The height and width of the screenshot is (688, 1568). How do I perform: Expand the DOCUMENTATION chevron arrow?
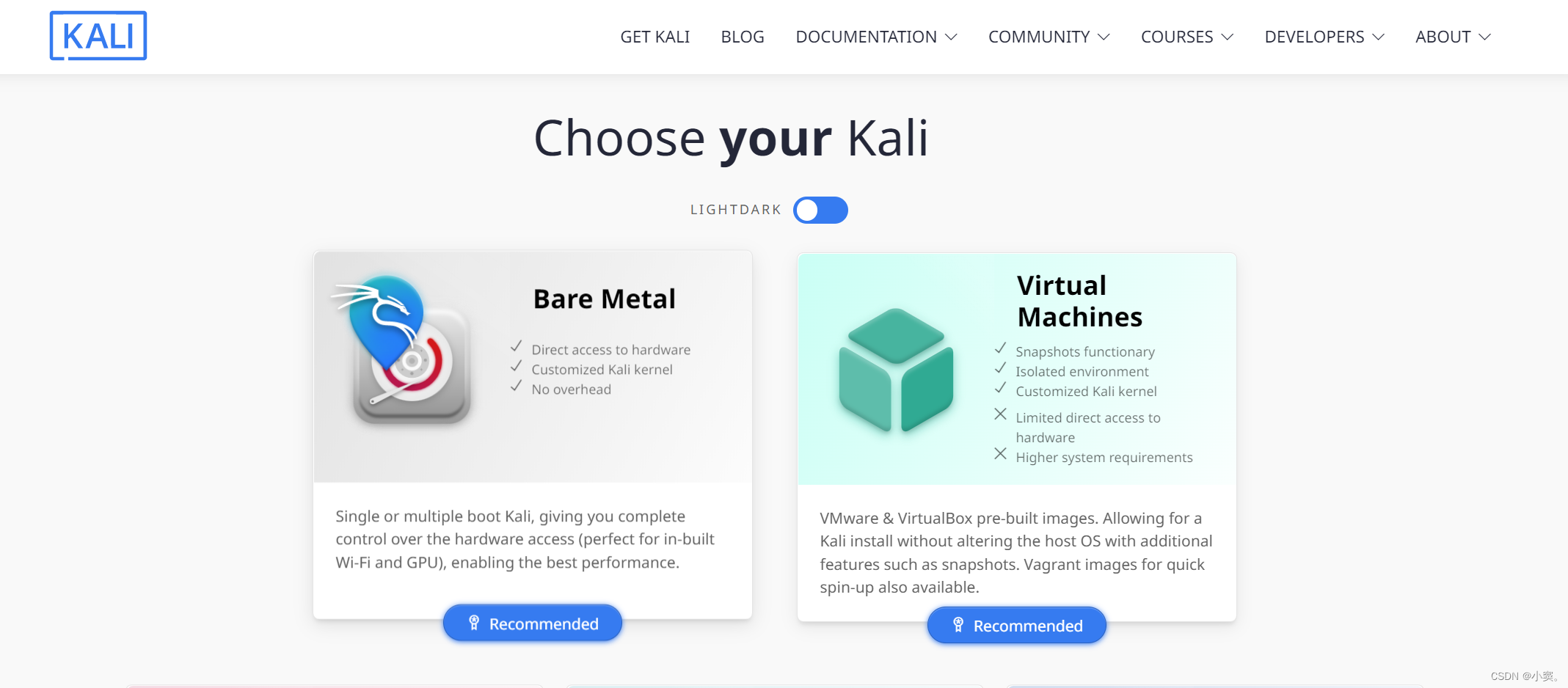click(x=951, y=37)
